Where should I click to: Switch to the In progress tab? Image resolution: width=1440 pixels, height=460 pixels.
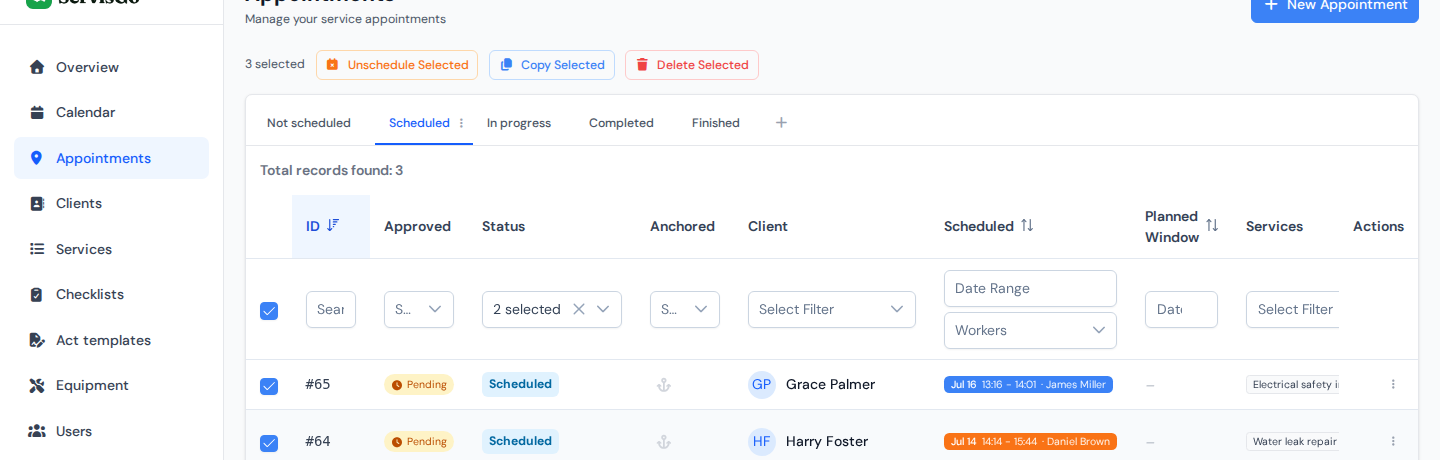[x=519, y=123]
